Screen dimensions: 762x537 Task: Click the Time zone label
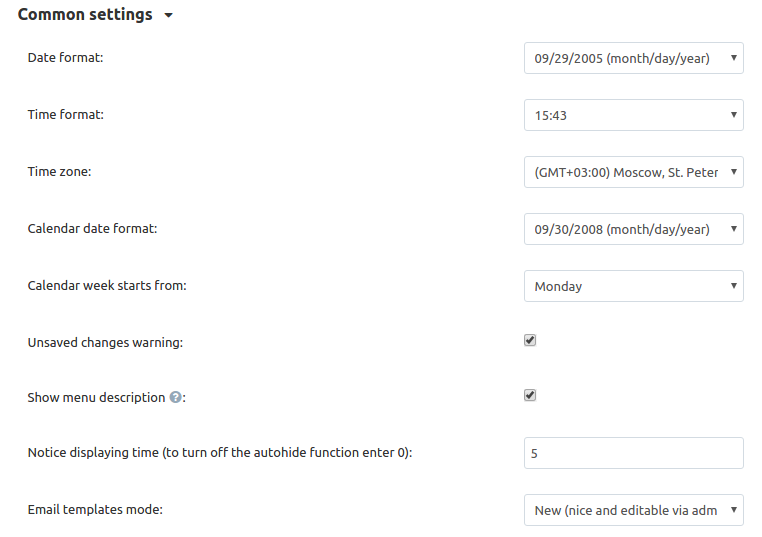pyautogui.click(x=59, y=172)
